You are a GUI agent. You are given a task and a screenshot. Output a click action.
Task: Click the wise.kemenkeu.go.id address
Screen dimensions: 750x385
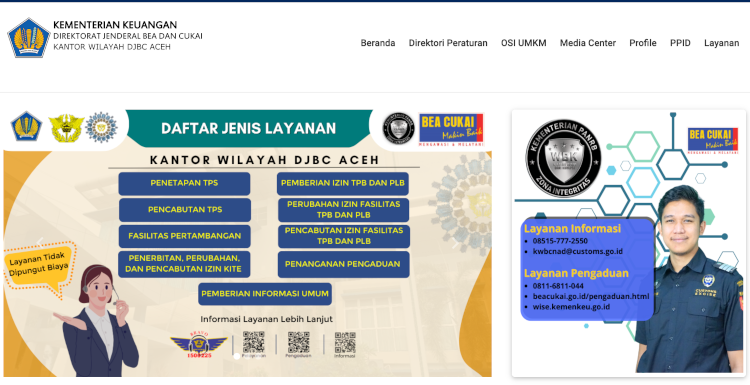[571, 307]
